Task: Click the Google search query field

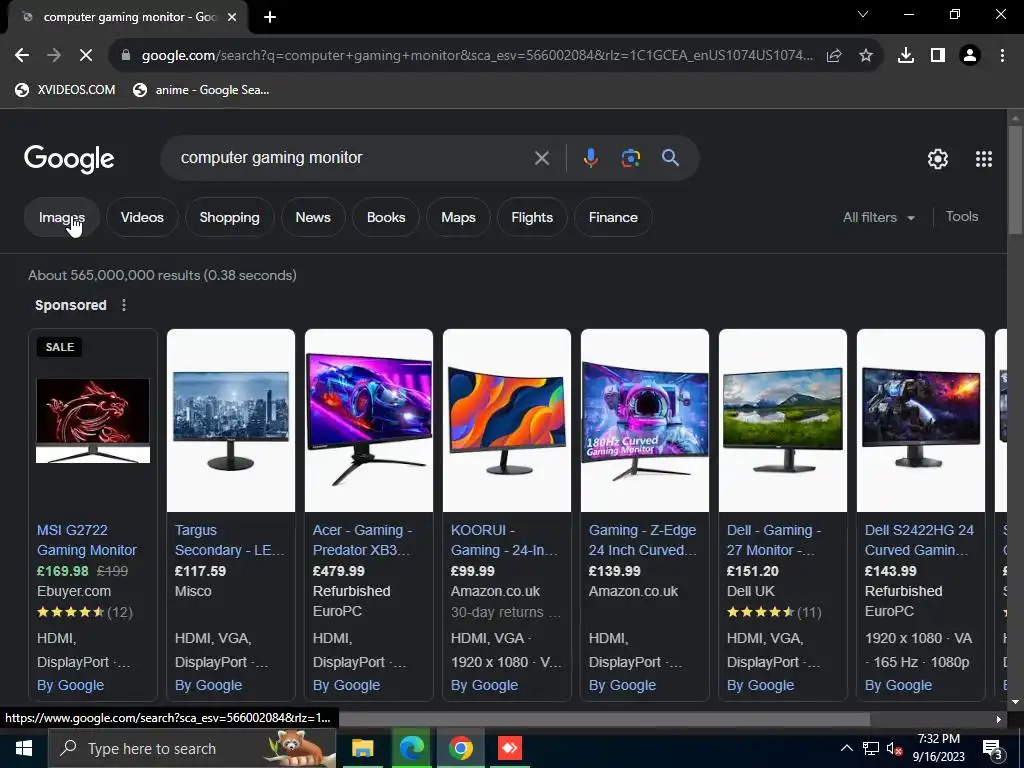Action: click(x=353, y=157)
